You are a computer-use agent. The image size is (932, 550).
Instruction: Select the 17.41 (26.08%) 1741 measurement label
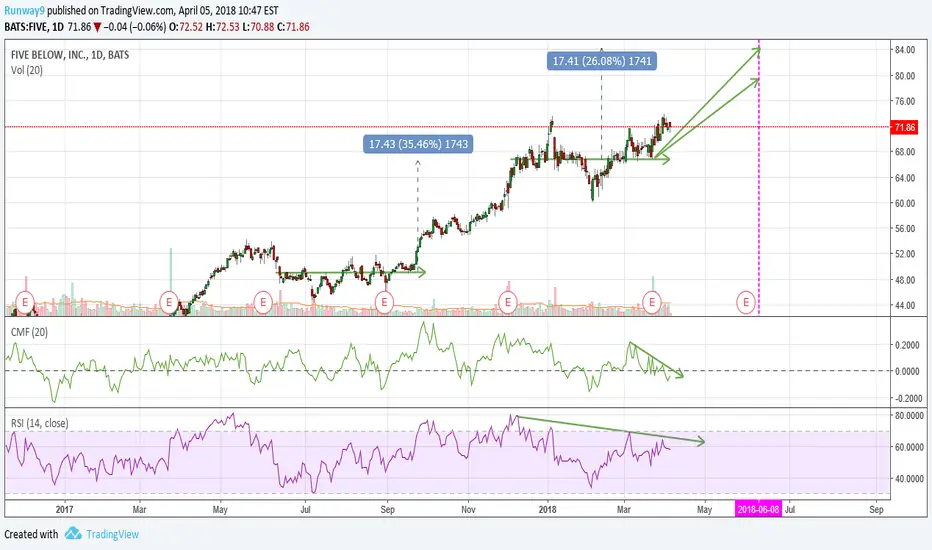pos(602,61)
